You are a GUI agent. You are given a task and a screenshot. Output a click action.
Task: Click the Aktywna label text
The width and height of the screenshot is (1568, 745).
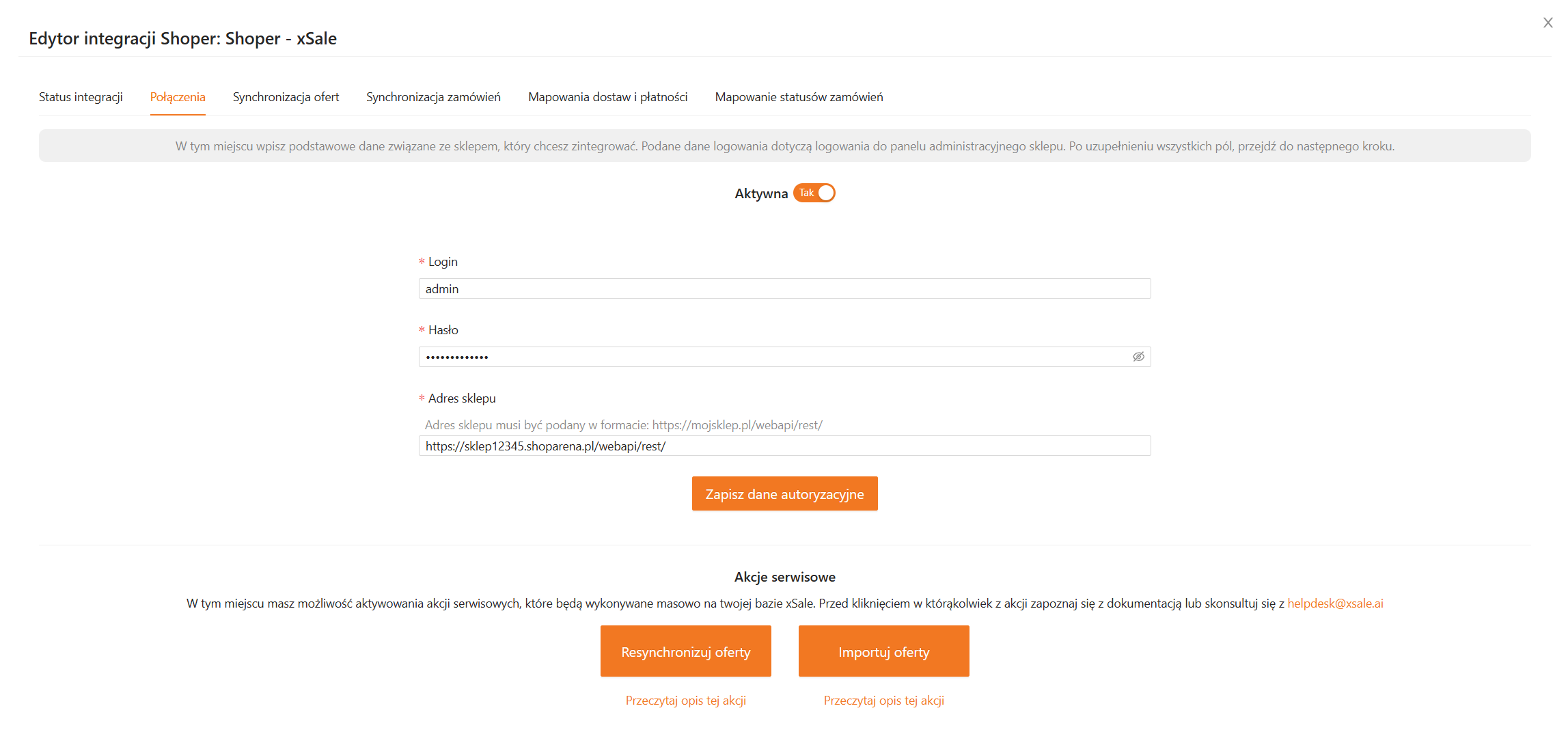[760, 194]
